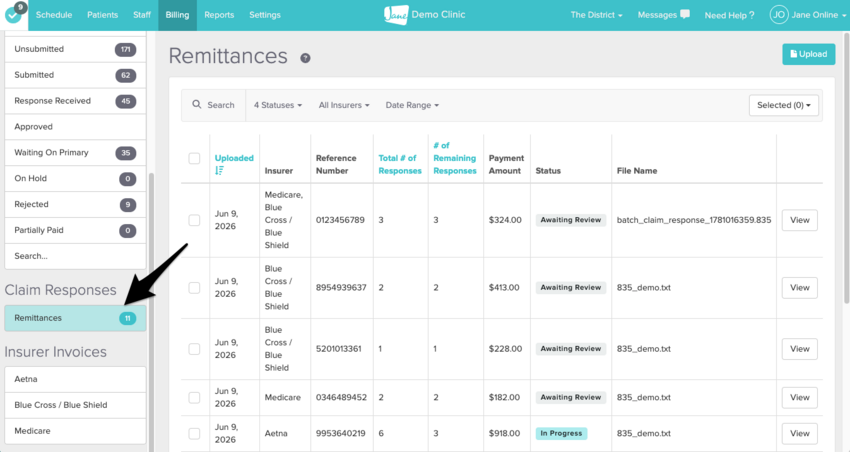Open the Billing tab
This screenshot has width=850, height=452.
tap(177, 15)
